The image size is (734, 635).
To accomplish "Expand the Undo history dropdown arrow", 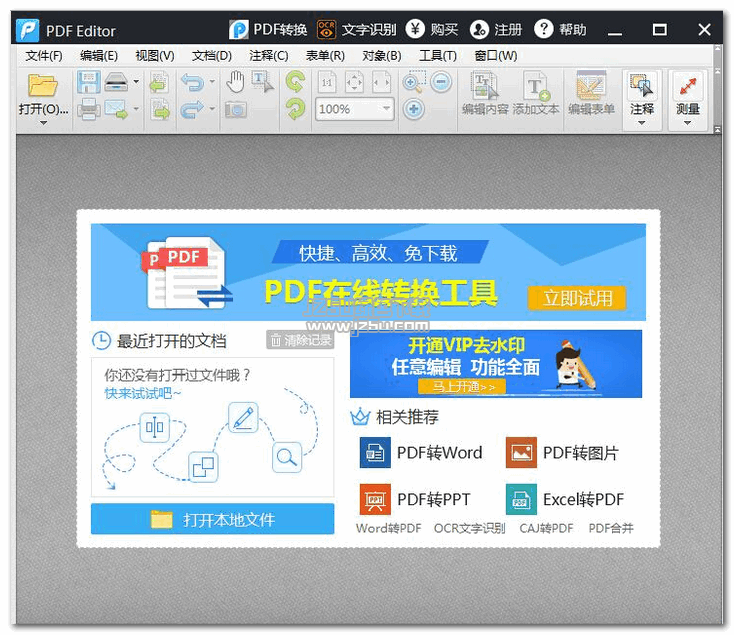I will (x=212, y=82).
